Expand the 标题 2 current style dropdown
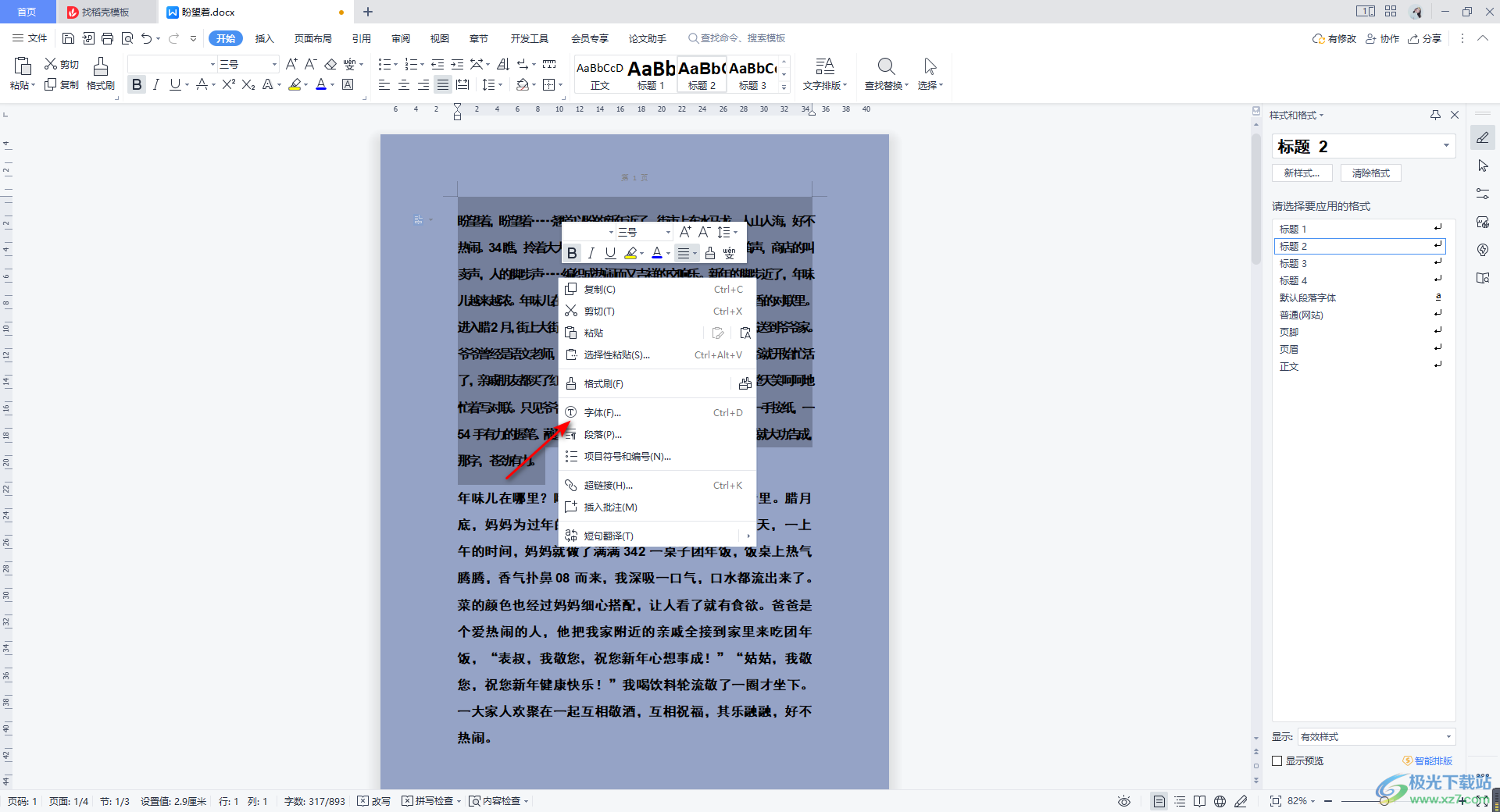Viewport: 1500px width, 812px height. [1446, 146]
